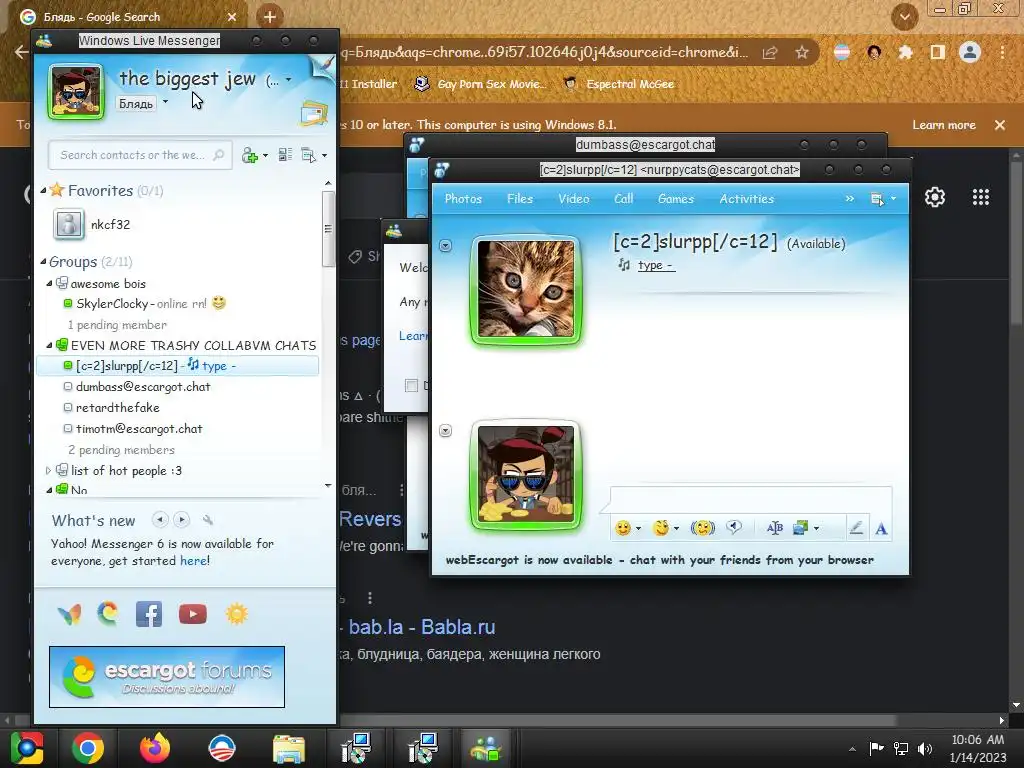This screenshot has width=1024, height=768.
Task: Open the Google apps grid icon
Action: [x=981, y=197]
